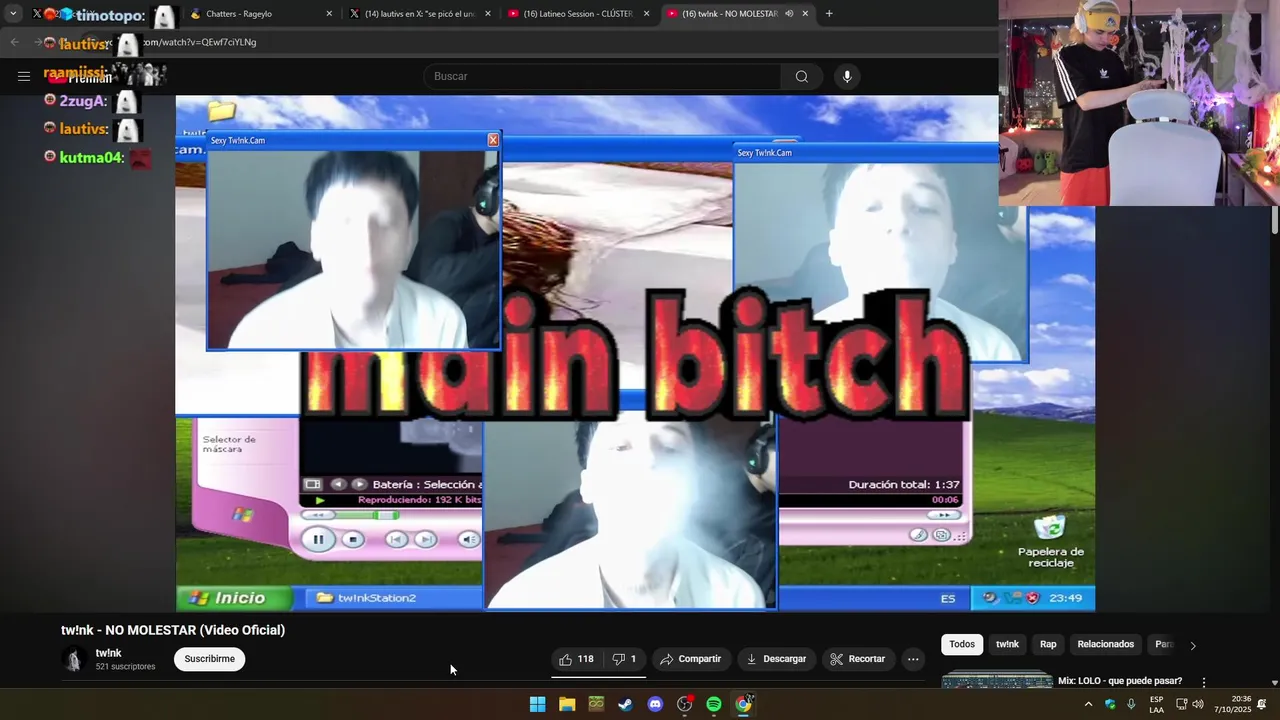Open the three-dot more actions menu
1280x720 pixels.
coord(913,659)
